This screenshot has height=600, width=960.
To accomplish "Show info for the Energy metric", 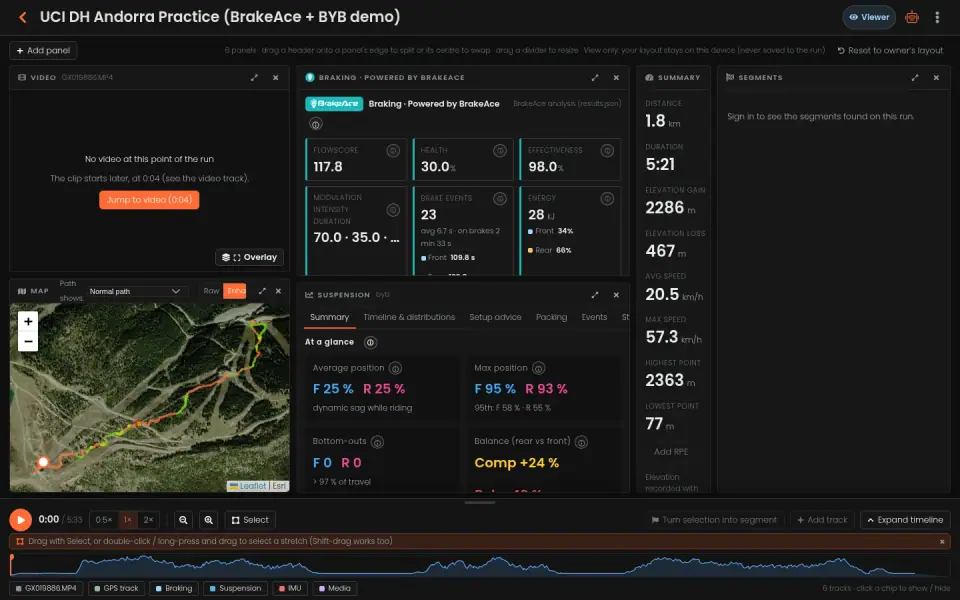I will tap(607, 198).
